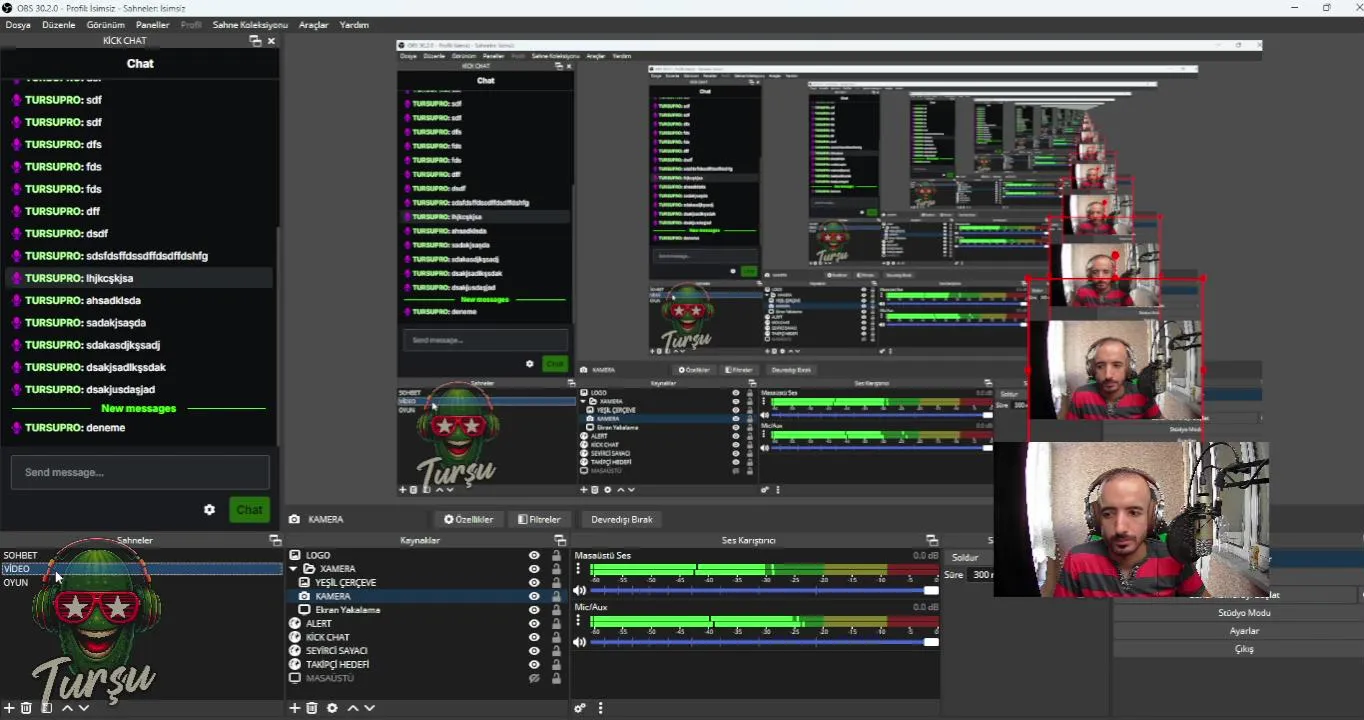Open Mic/Aux three-dot options
The height and width of the screenshot is (720, 1364).
coord(578,621)
